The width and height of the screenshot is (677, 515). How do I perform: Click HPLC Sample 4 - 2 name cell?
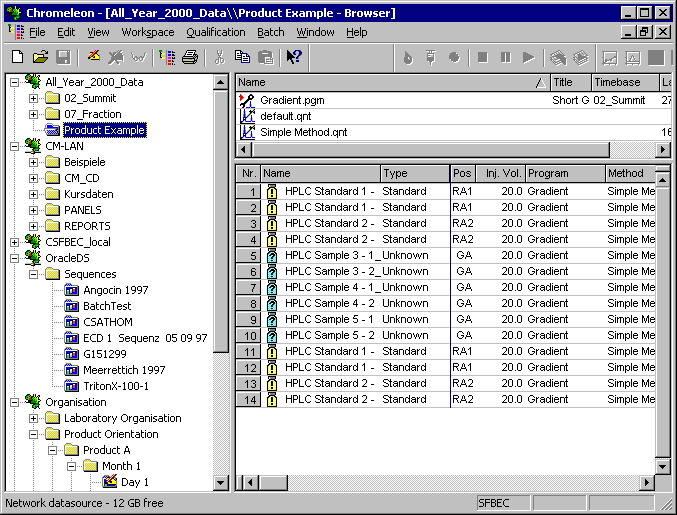pos(330,303)
